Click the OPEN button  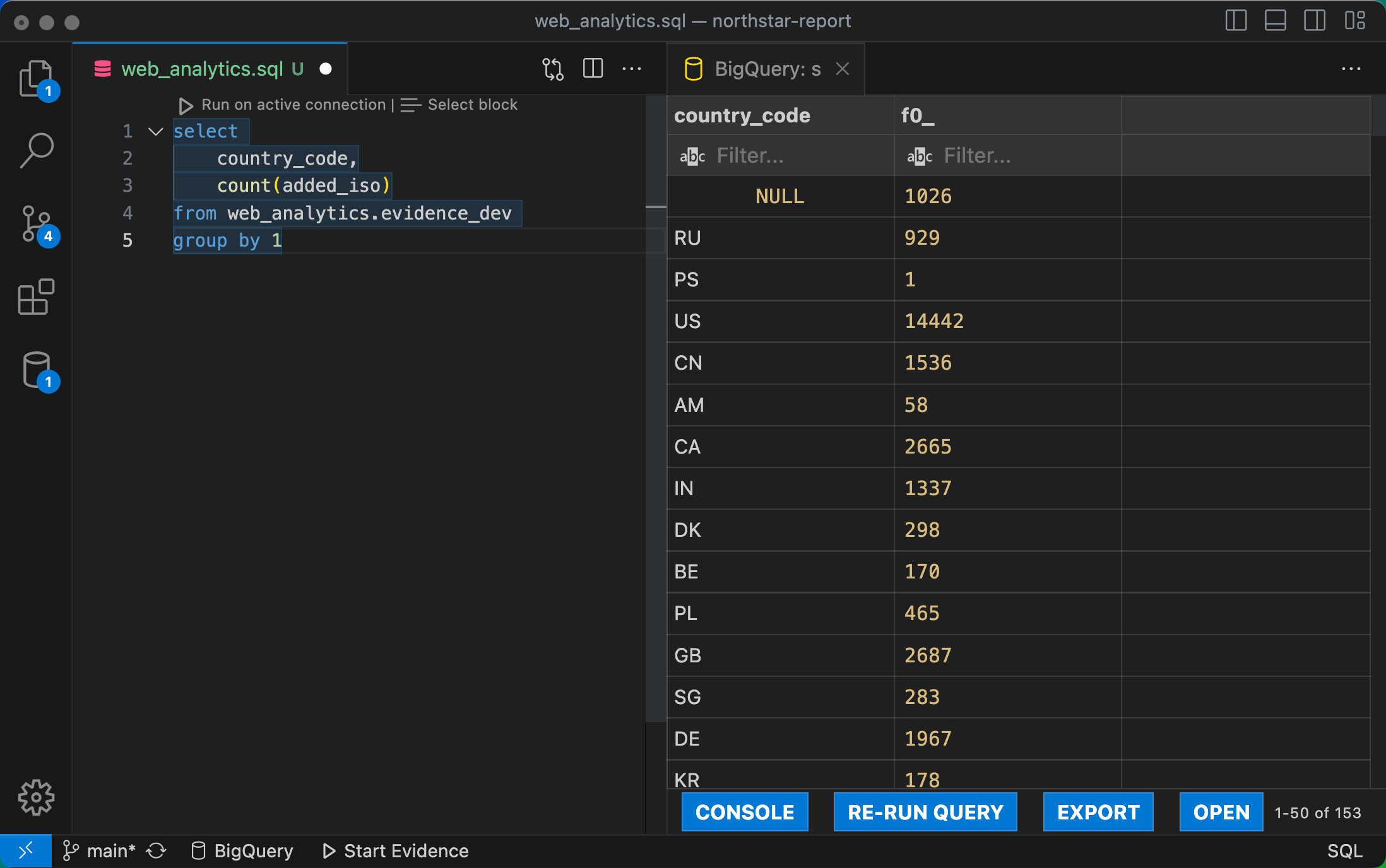(1221, 812)
